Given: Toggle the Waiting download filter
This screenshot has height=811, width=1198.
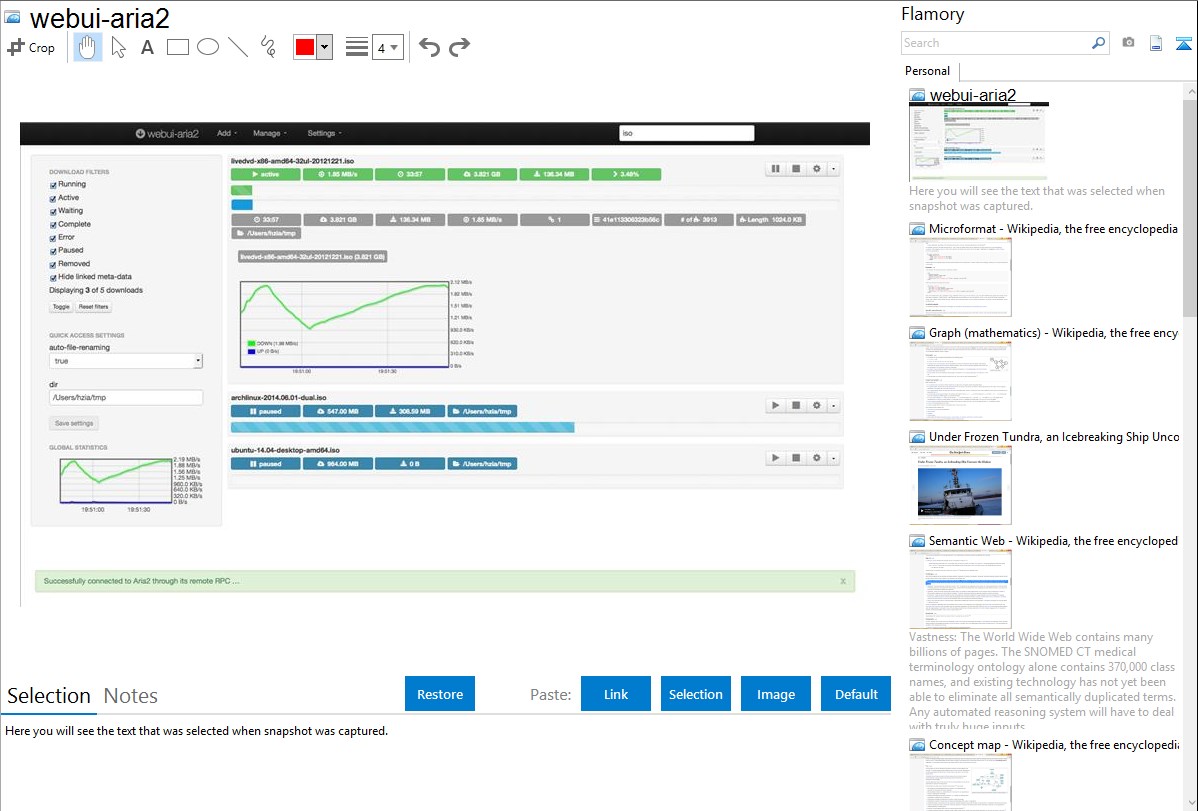Looking at the screenshot, I should [53, 211].
